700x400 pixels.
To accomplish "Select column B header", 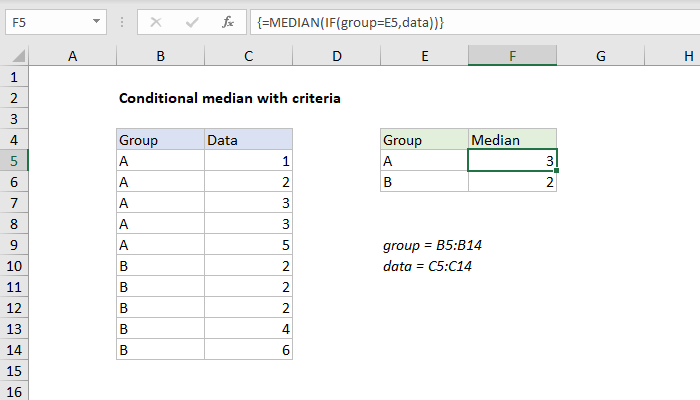I will tap(160, 56).
